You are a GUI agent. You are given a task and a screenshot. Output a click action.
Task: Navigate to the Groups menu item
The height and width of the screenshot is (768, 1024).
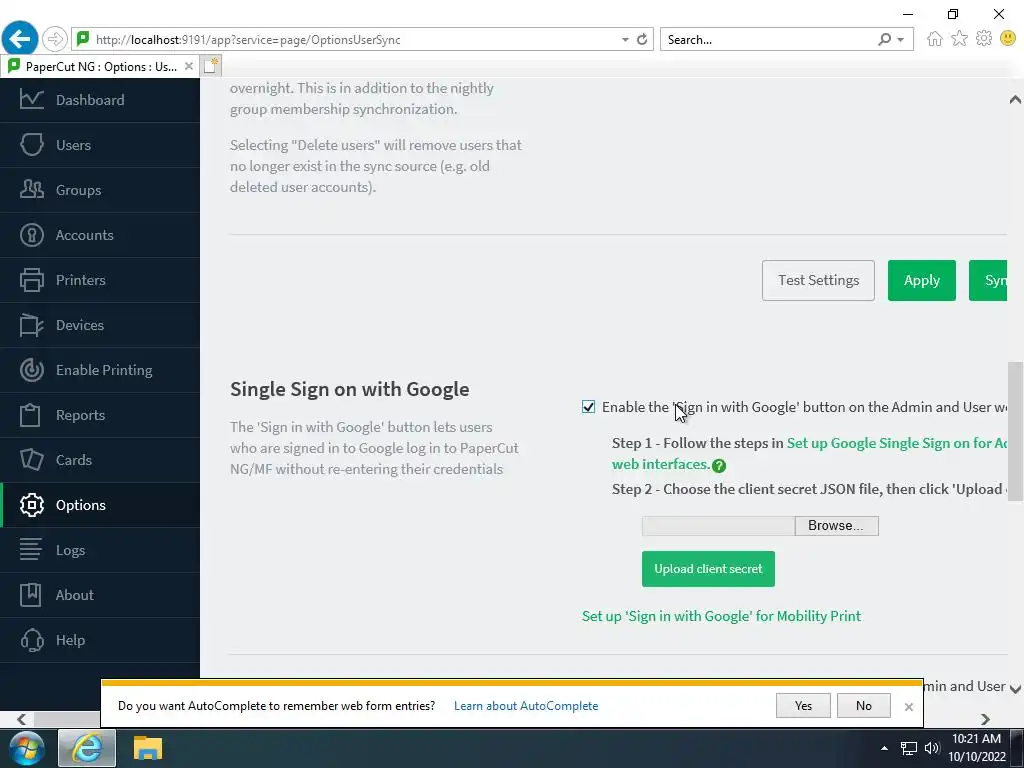click(x=78, y=190)
